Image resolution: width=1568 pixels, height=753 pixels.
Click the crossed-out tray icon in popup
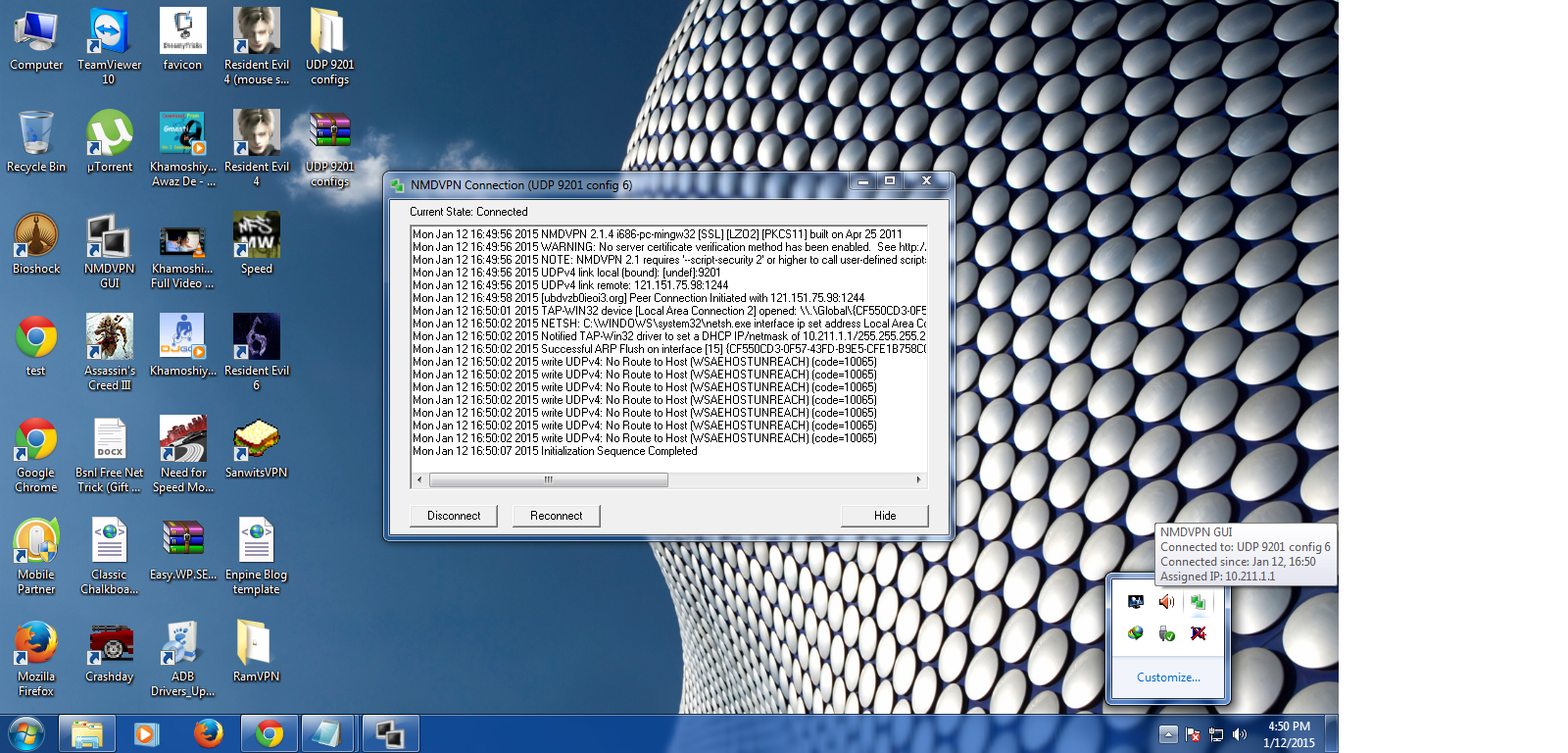(x=1198, y=633)
